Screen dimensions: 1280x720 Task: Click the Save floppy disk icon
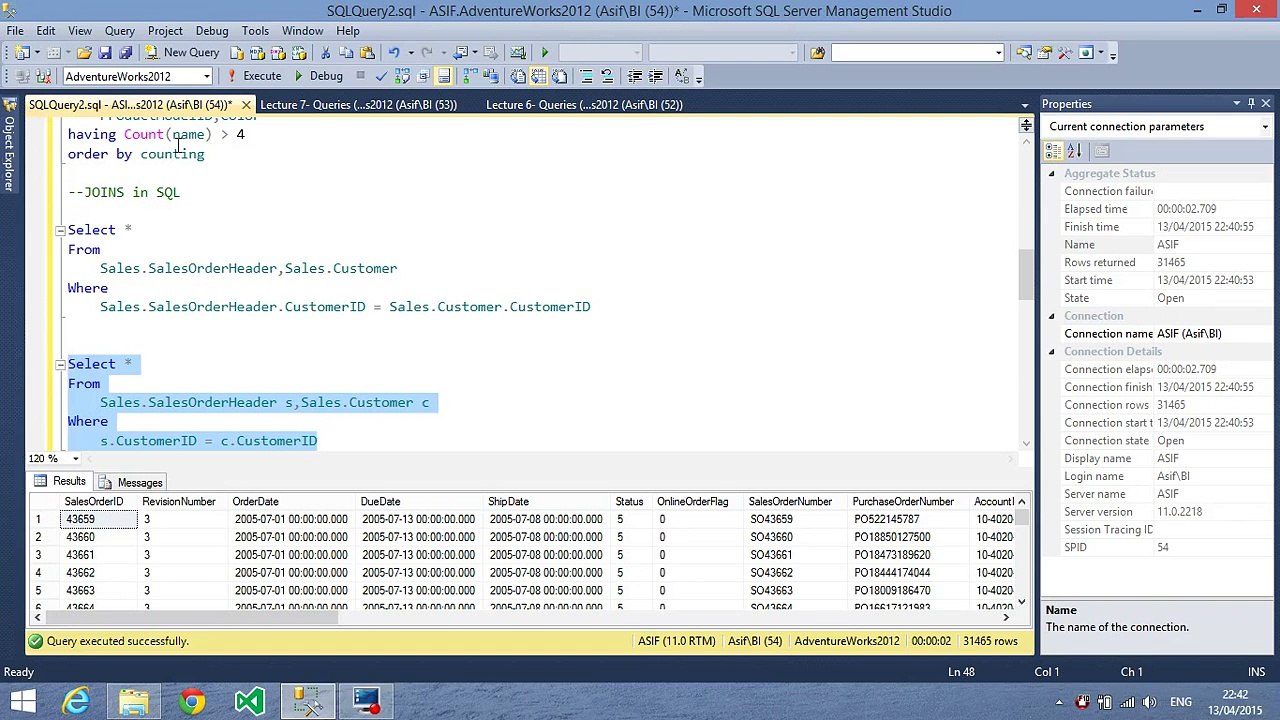coord(105,52)
